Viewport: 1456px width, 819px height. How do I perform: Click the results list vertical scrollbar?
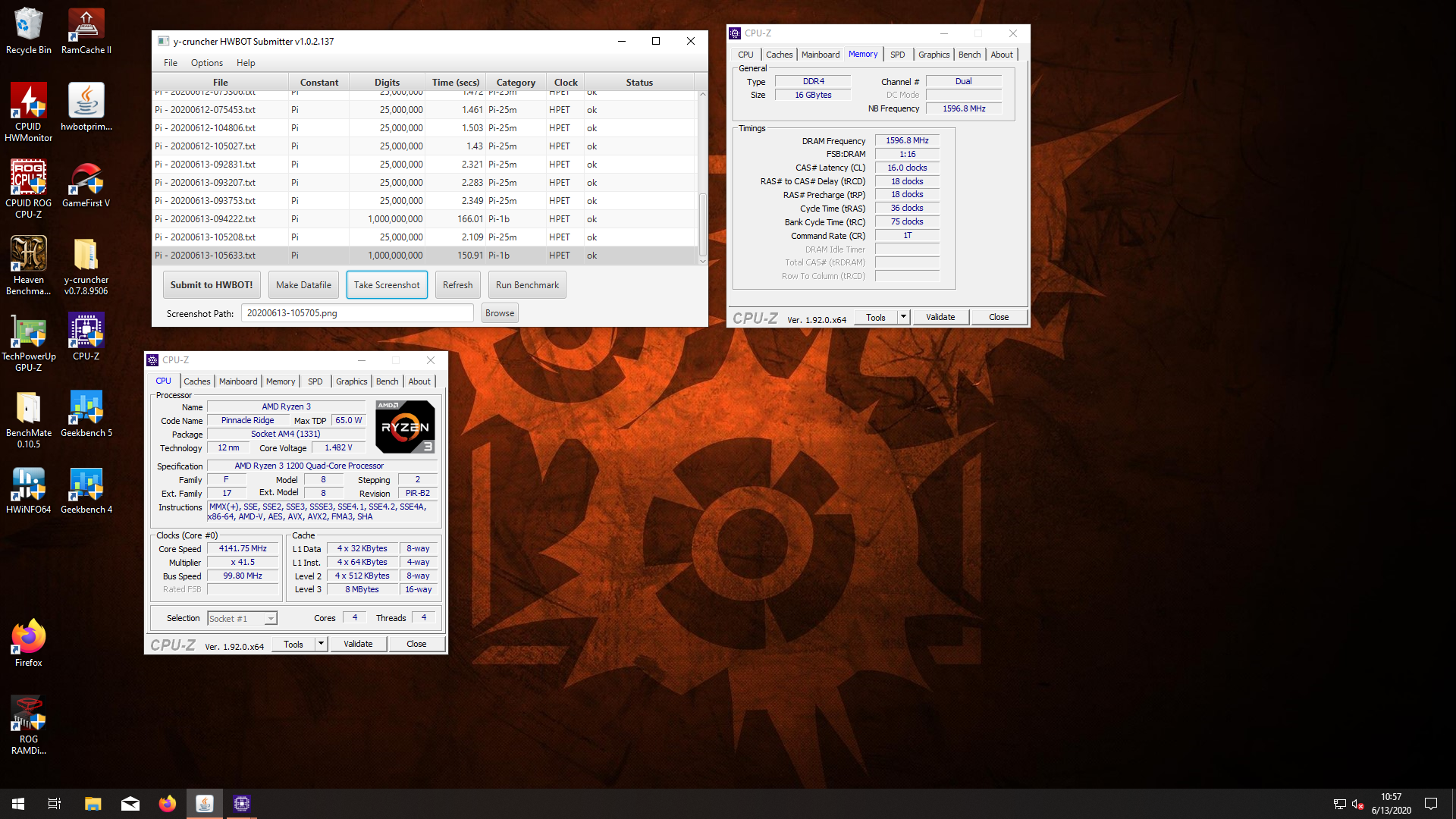tap(702, 224)
